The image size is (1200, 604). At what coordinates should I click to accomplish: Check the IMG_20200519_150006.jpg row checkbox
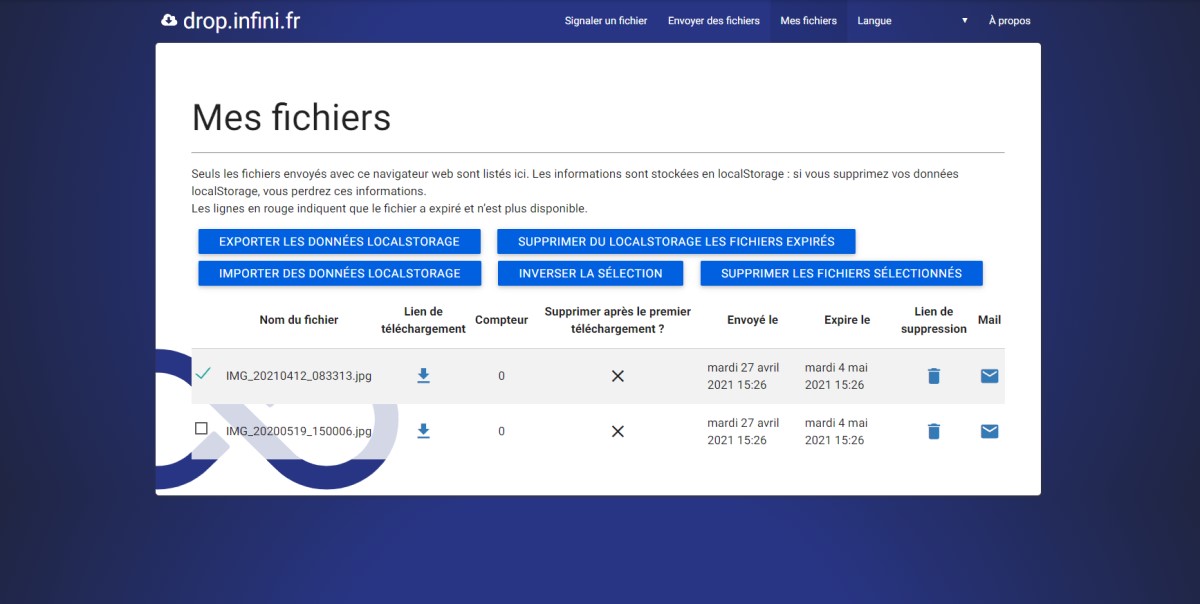201,428
